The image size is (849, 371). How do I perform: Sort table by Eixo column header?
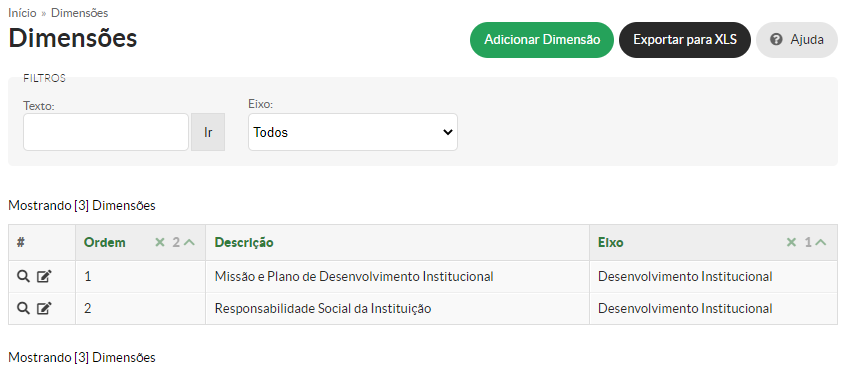(610, 243)
